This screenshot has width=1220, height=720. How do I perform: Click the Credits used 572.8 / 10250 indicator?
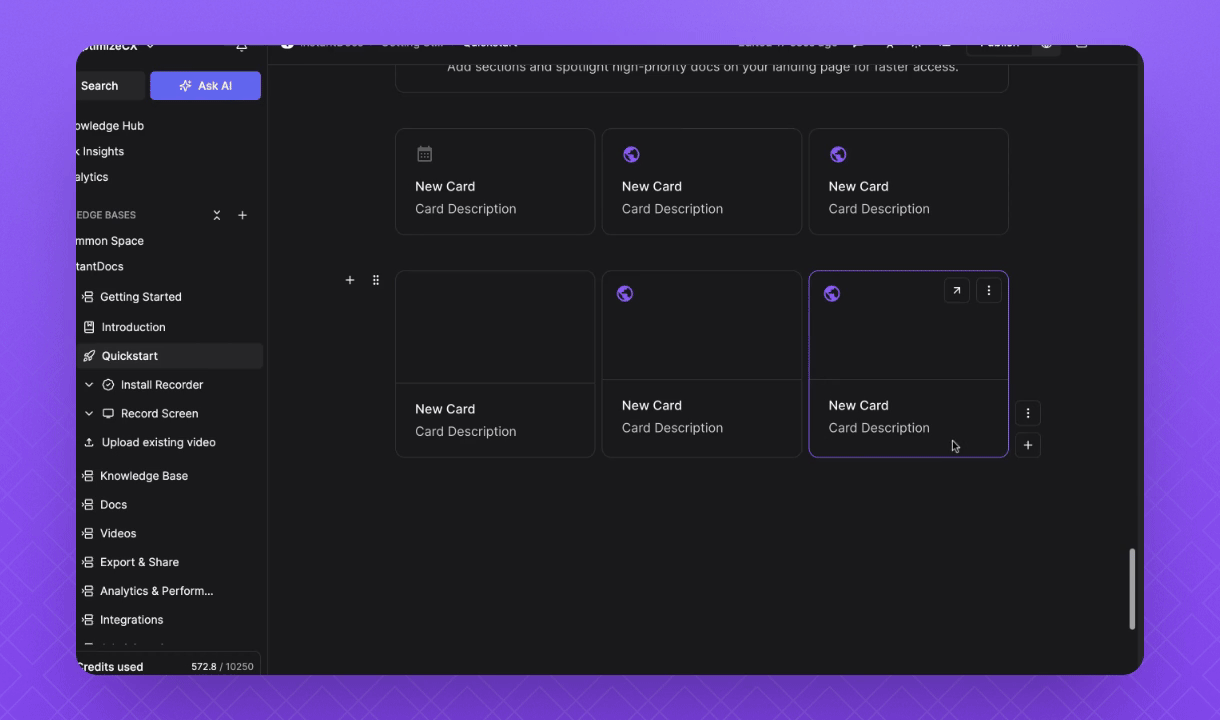tap(168, 666)
